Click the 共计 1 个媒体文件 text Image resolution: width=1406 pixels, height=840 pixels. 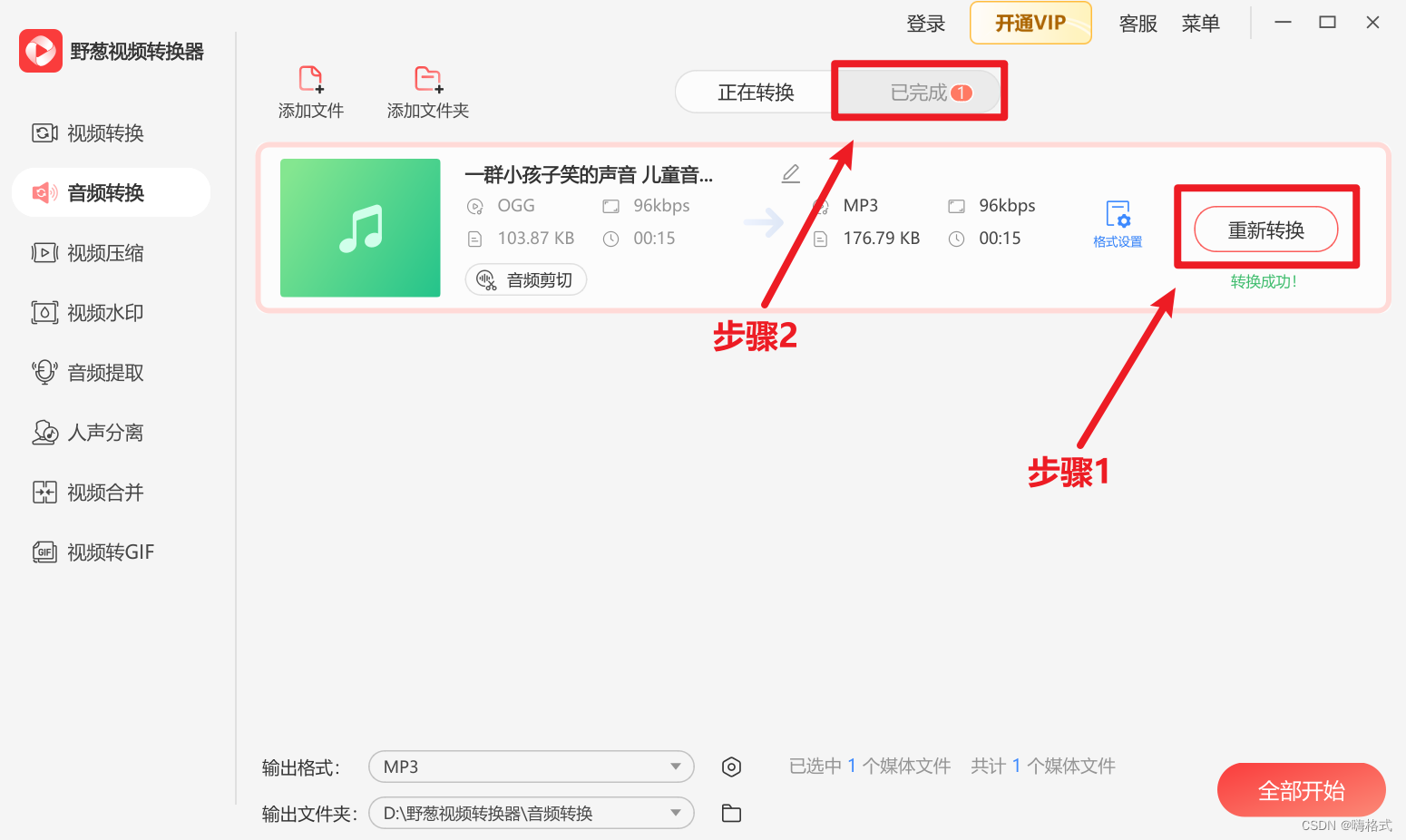pyautogui.click(x=1043, y=767)
